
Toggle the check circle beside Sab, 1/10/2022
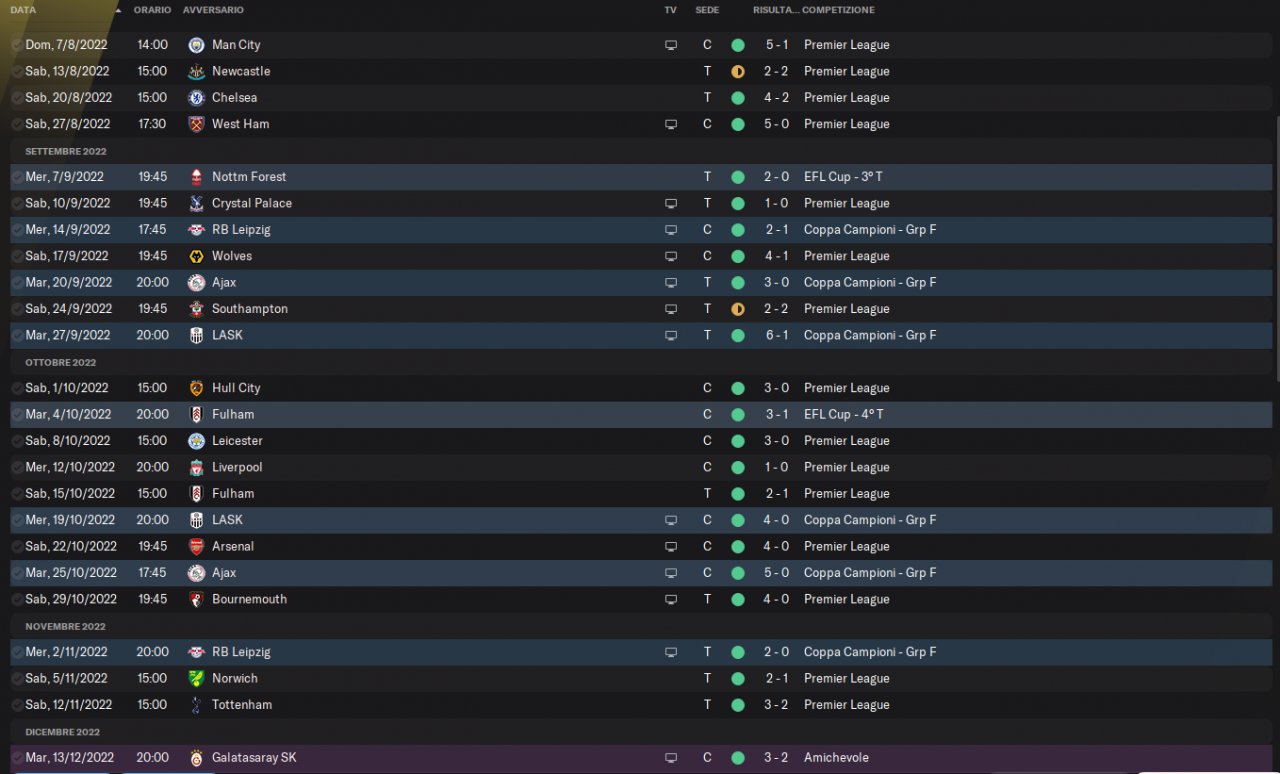tap(17, 388)
